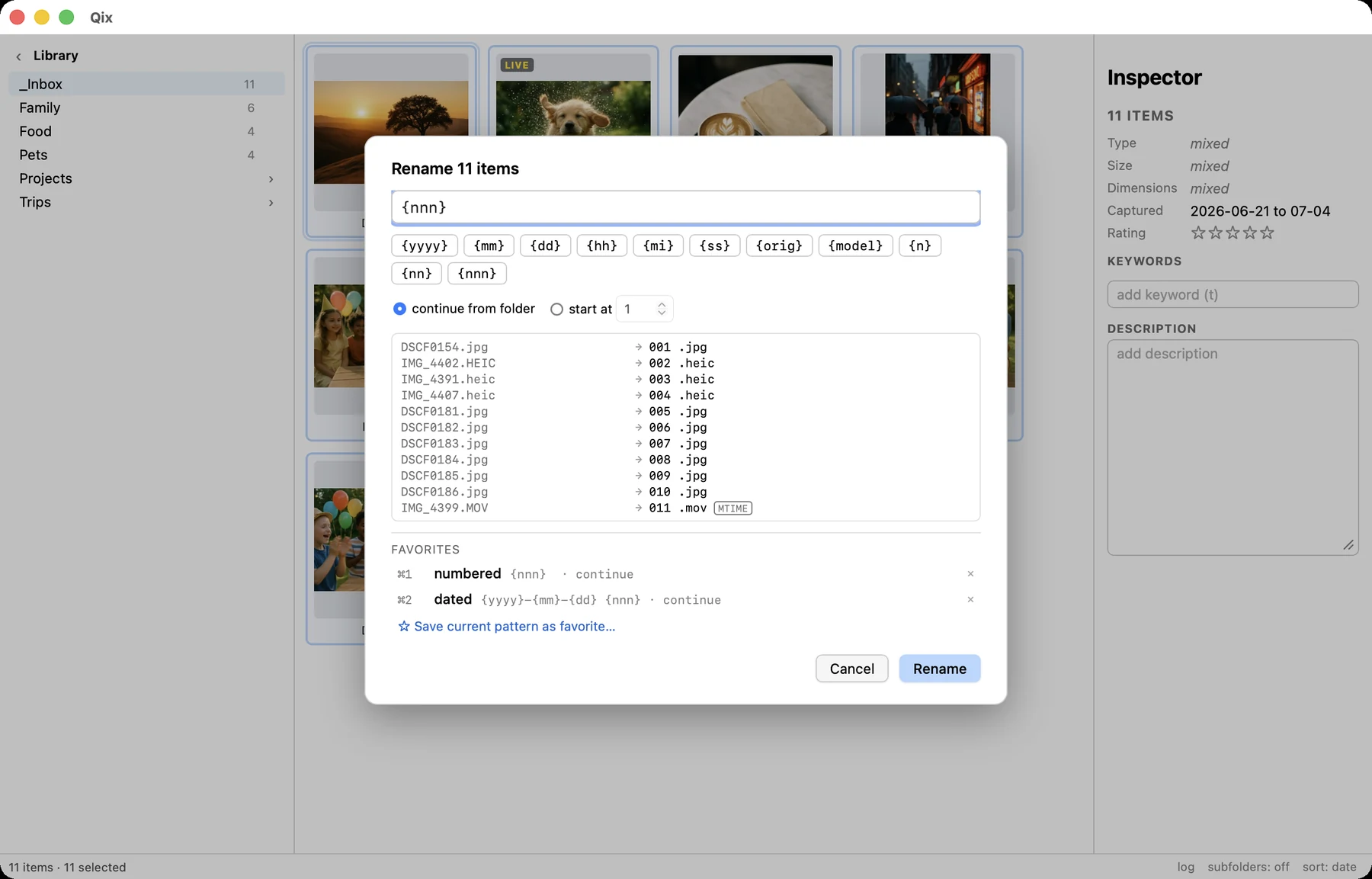Save current pattern as favorite
Viewport: 1372px width, 879px height.
(x=507, y=626)
